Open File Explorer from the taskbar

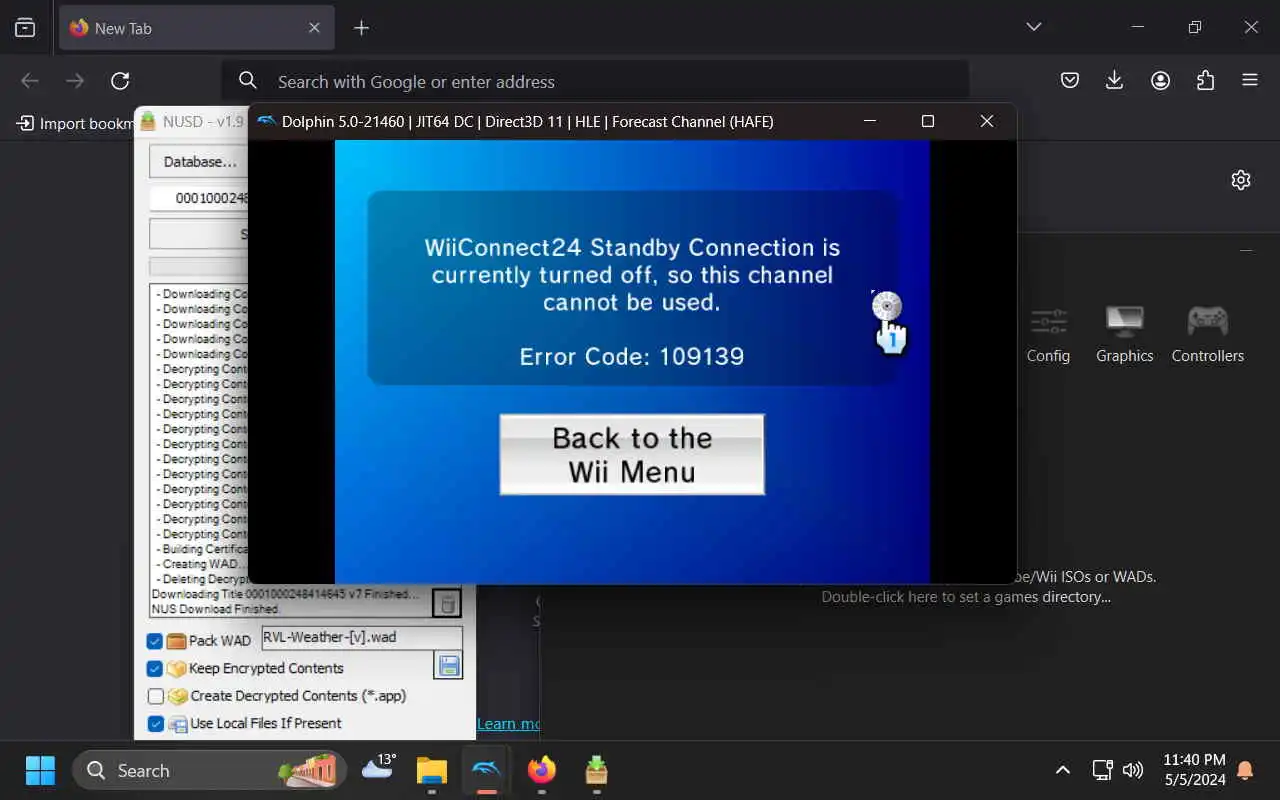click(x=432, y=770)
